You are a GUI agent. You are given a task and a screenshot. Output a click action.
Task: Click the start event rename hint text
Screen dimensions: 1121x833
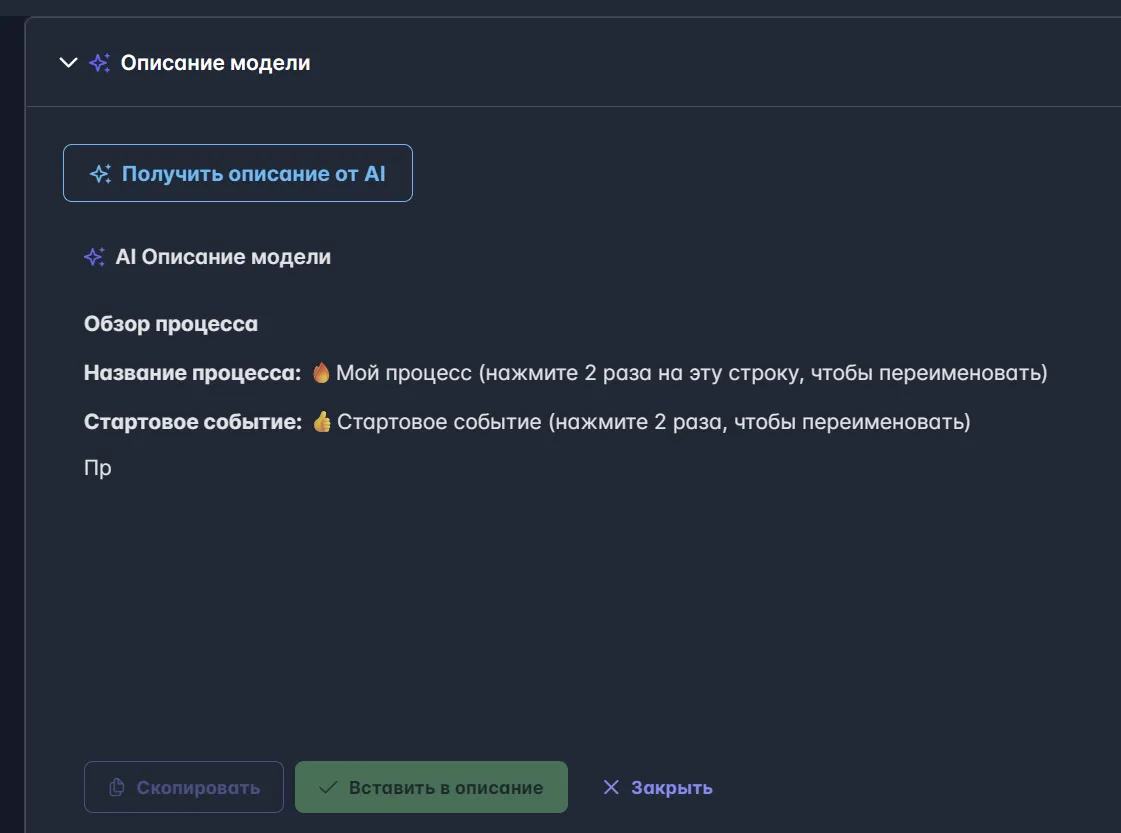(653, 421)
